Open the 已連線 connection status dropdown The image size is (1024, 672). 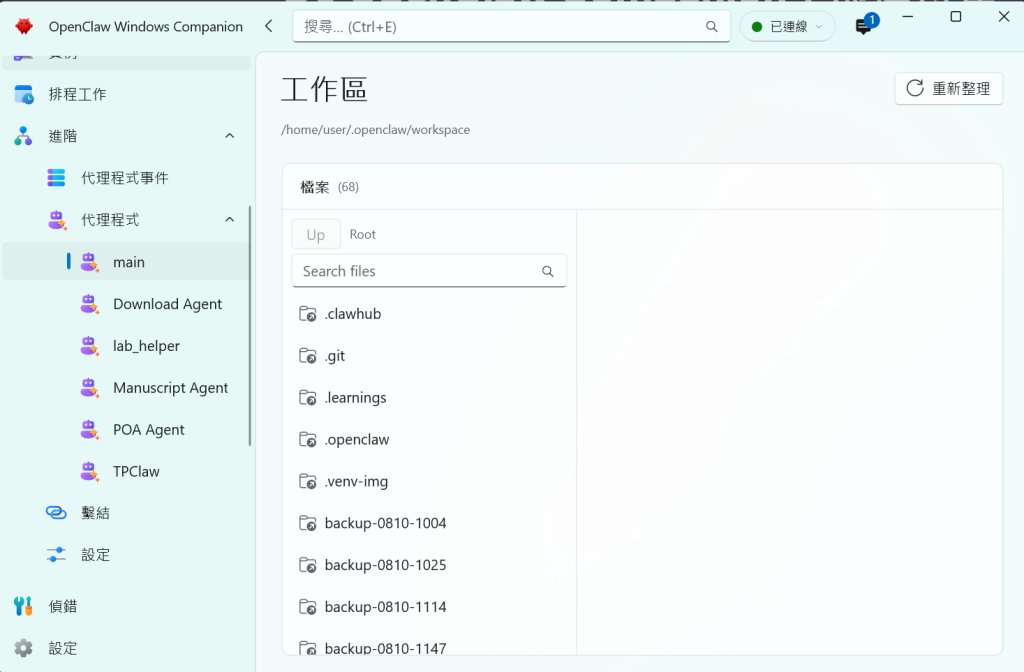[x=788, y=27]
